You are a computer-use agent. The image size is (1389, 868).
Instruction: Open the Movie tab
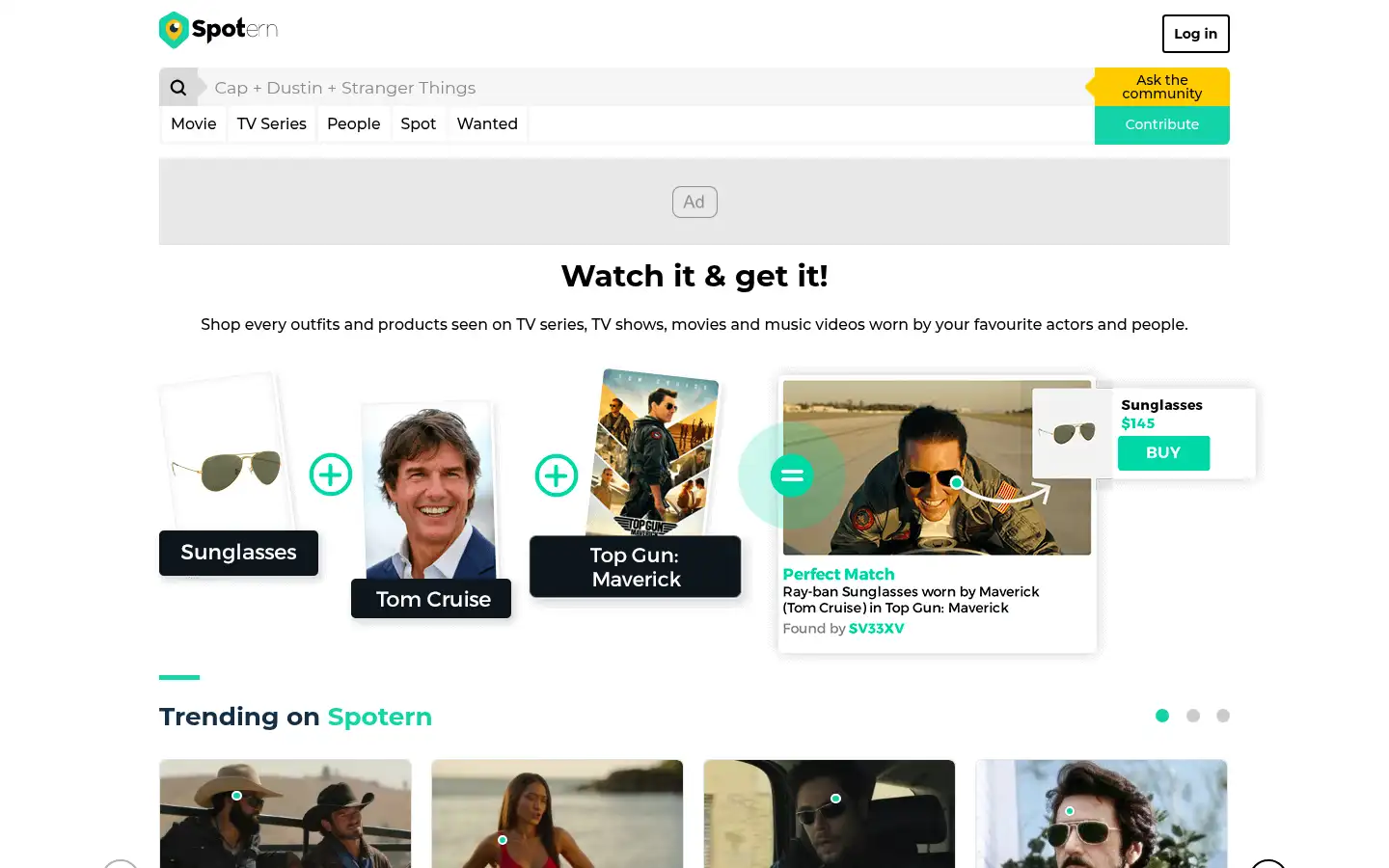(194, 123)
